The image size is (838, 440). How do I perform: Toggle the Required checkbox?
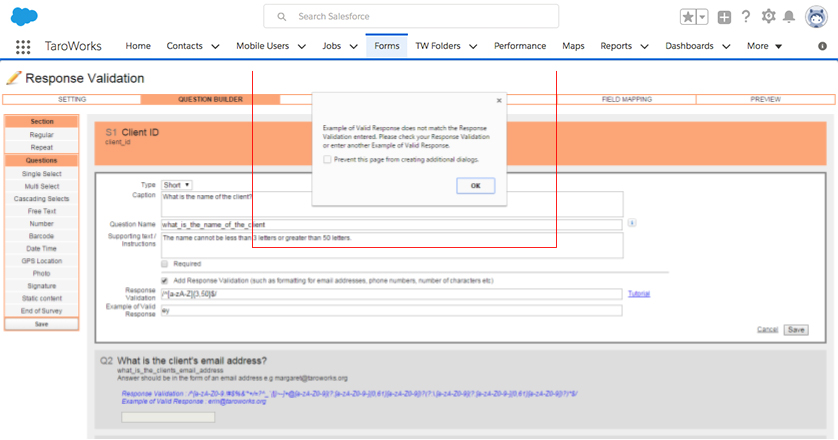(165, 264)
